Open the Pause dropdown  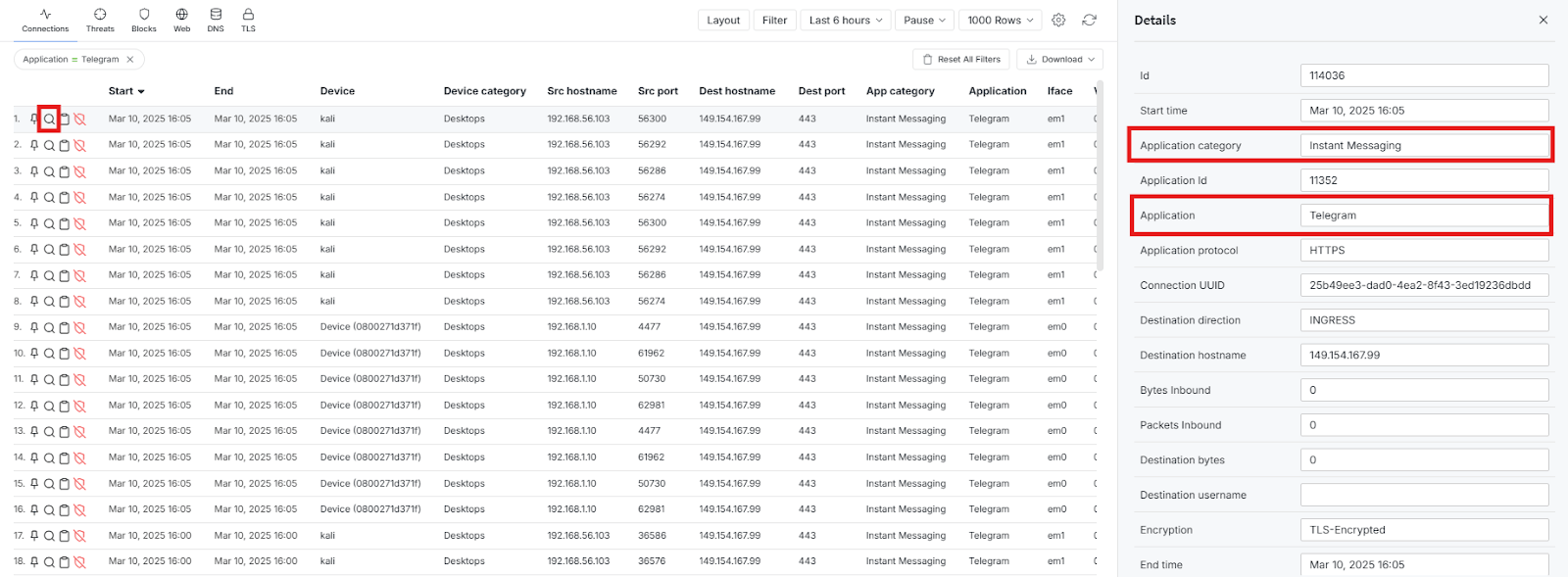[x=925, y=20]
